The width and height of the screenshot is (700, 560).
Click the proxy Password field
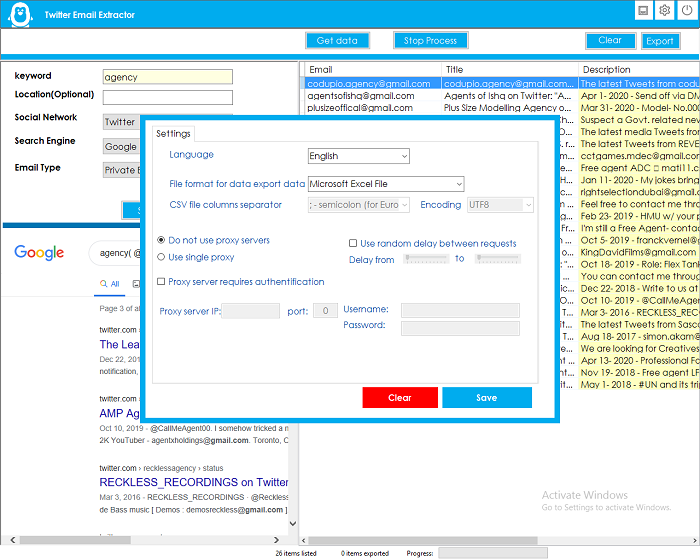point(460,328)
